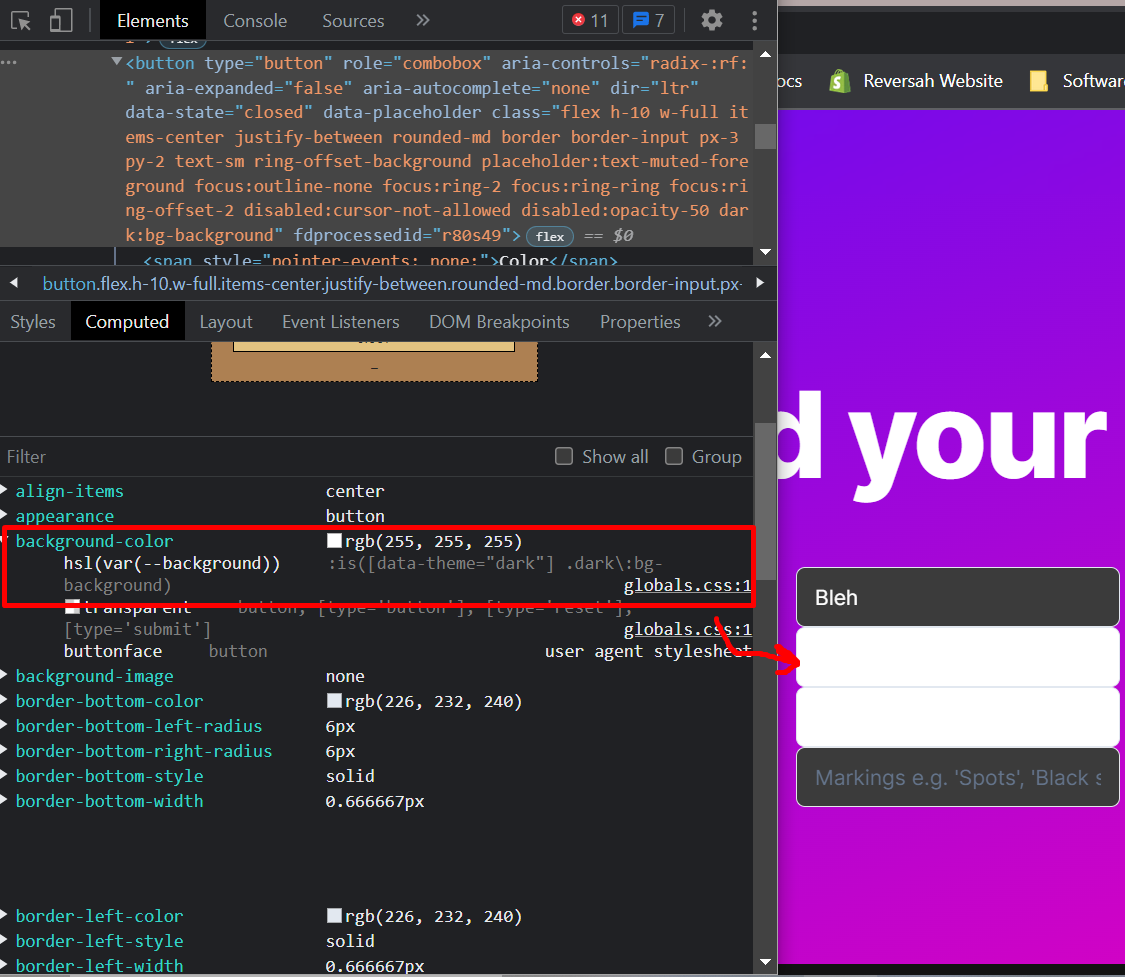Image resolution: width=1125 pixels, height=977 pixels.
Task: Click the Shopify Reversah Website bookmark
Action: 916,81
